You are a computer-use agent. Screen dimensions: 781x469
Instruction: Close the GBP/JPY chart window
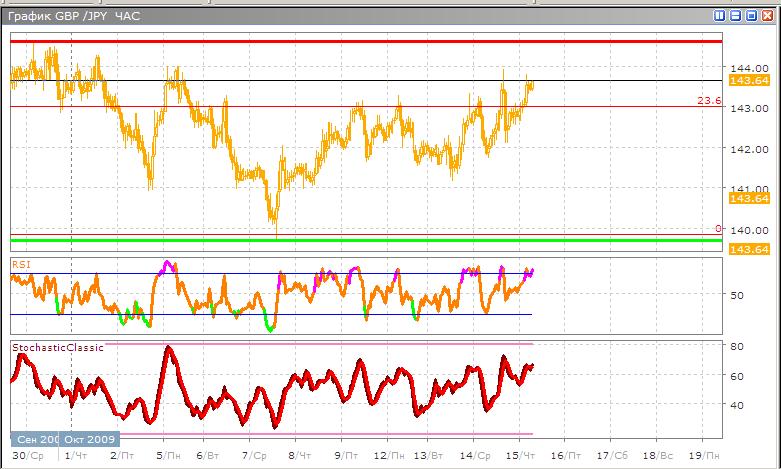[x=767, y=16]
